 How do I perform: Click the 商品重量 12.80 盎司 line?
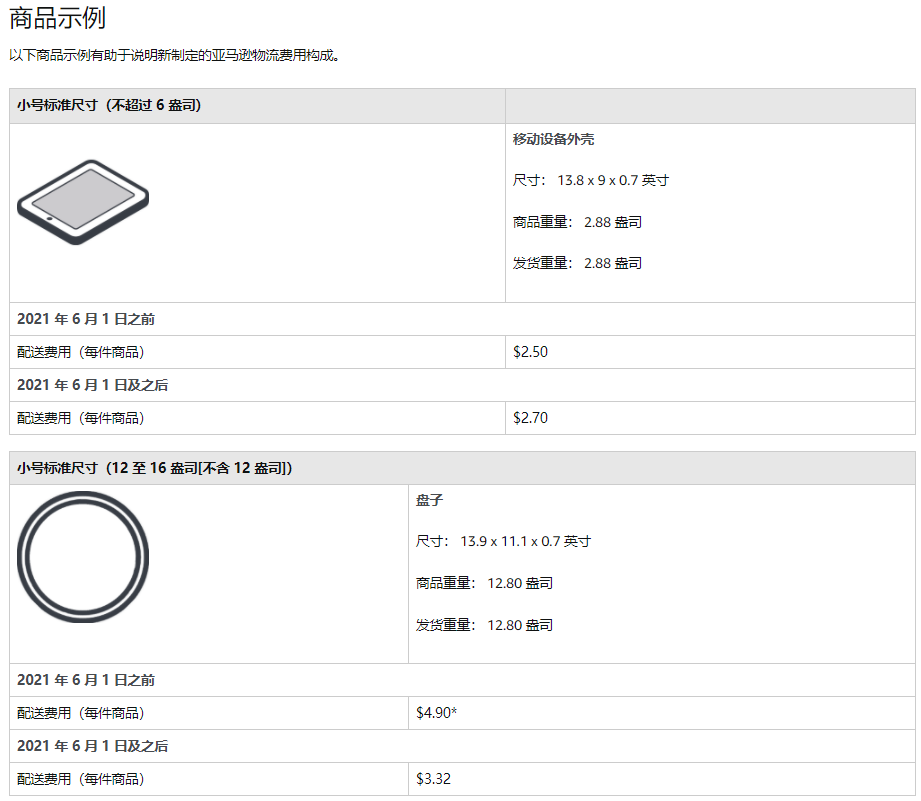pyautogui.click(x=484, y=583)
